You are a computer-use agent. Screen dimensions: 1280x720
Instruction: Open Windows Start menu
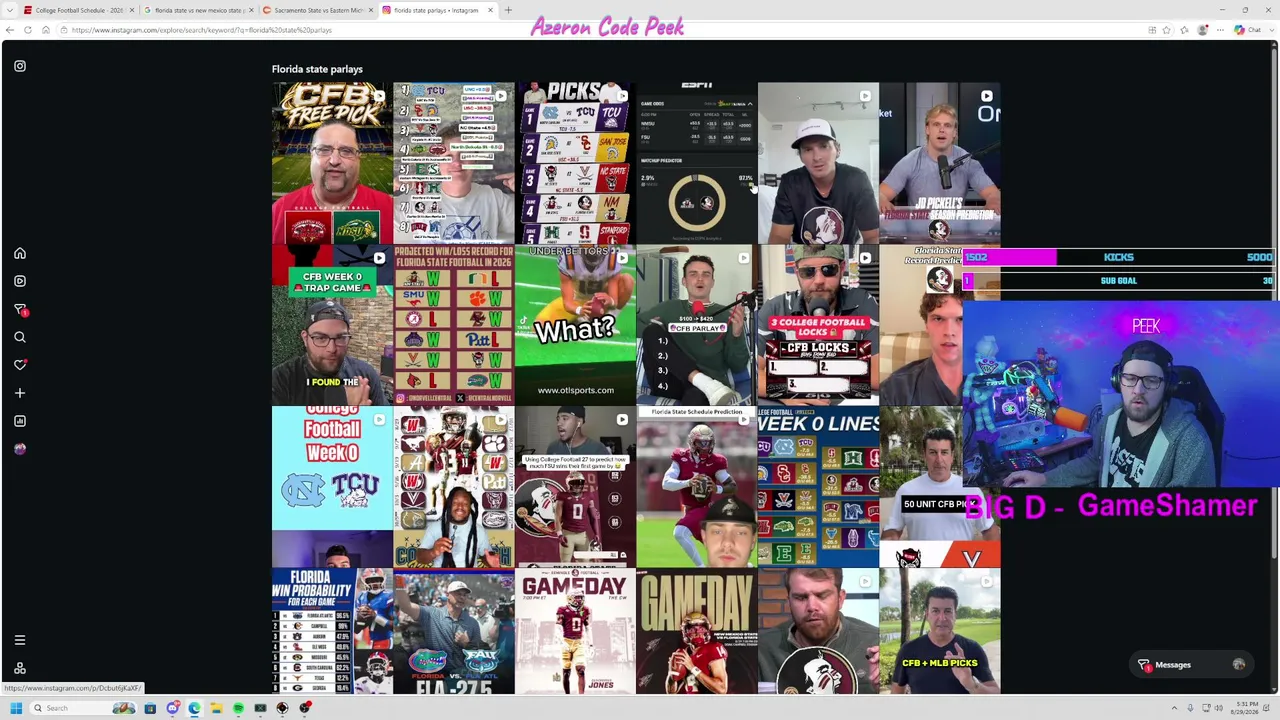pyautogui.click(x=16, y=708)
